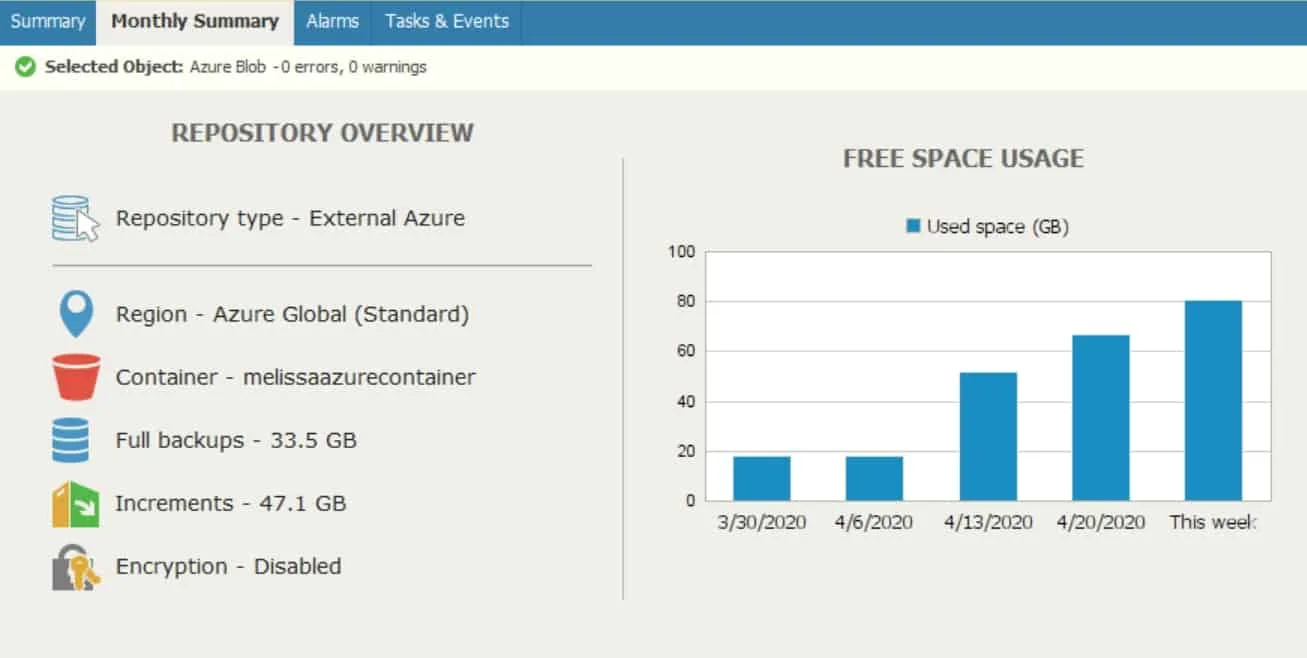Click the Increments arrow icon
Screen dimensions: 1307x658
(x=76, y=503)
